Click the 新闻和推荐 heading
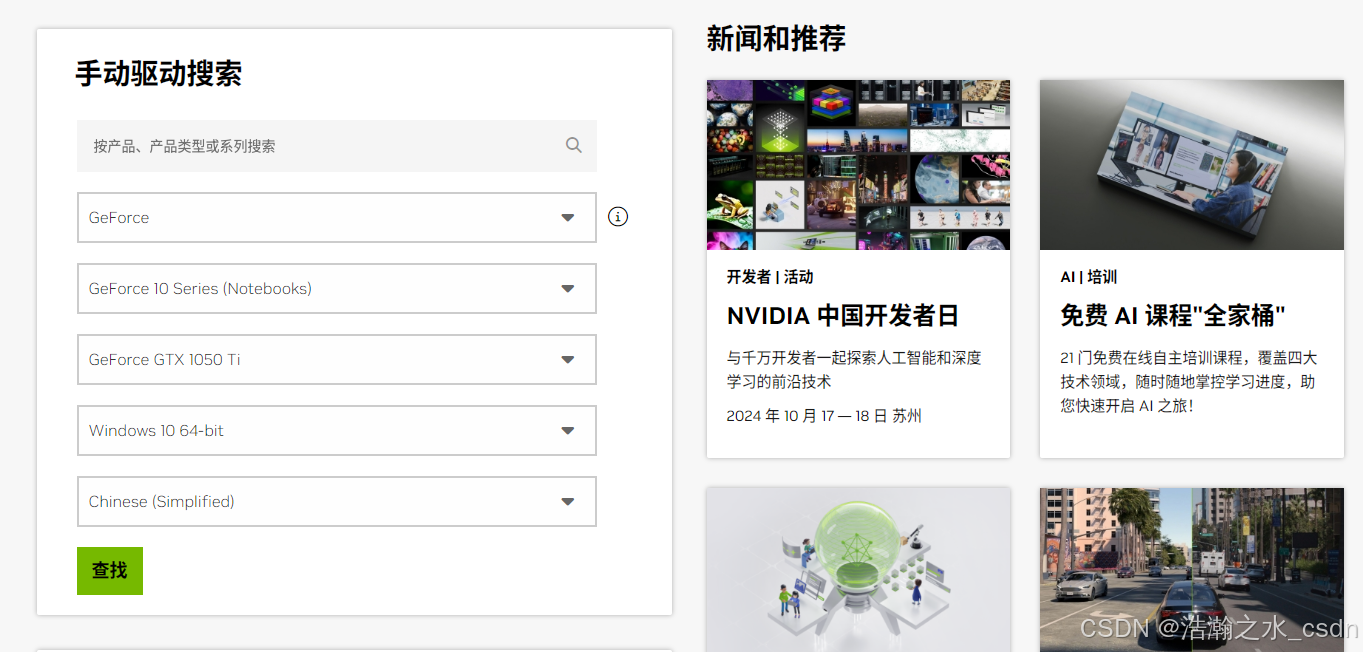This screenshot has width=1363, height=652. [x=776, y=39]
